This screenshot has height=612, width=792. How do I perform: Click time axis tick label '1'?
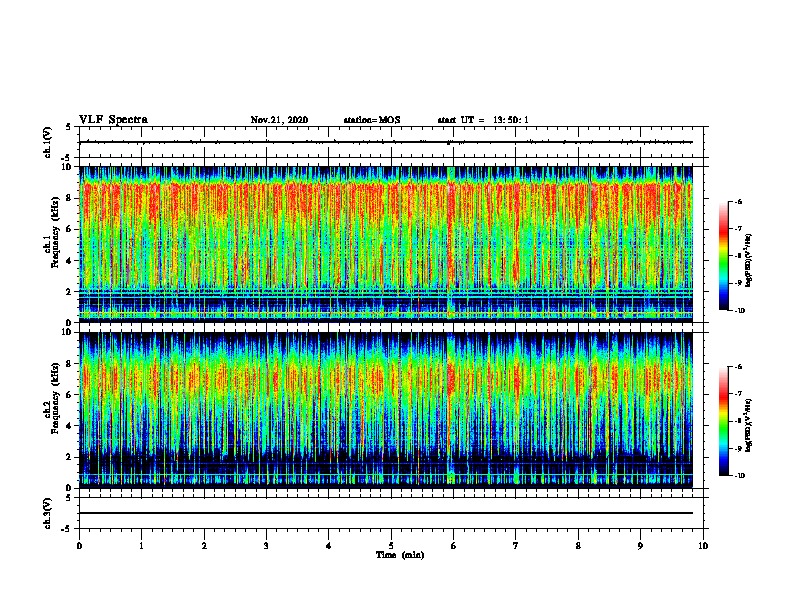pyautogui.click(x=141, y=546)
